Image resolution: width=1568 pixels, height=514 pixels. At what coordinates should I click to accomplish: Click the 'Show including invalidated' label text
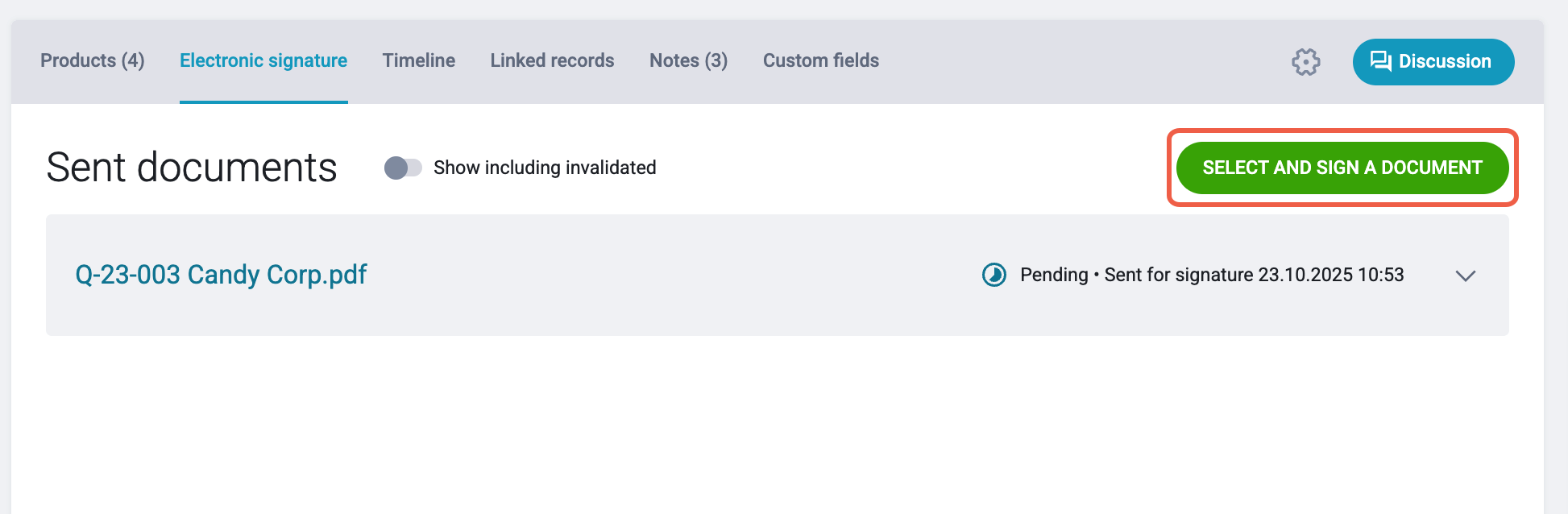click(x=545, y=168)
